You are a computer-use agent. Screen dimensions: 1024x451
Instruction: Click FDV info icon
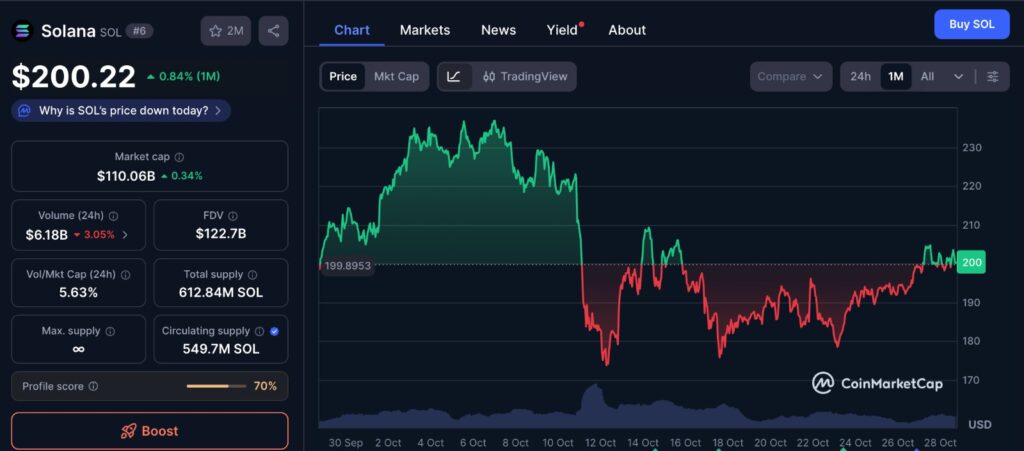tap(233, 215)
